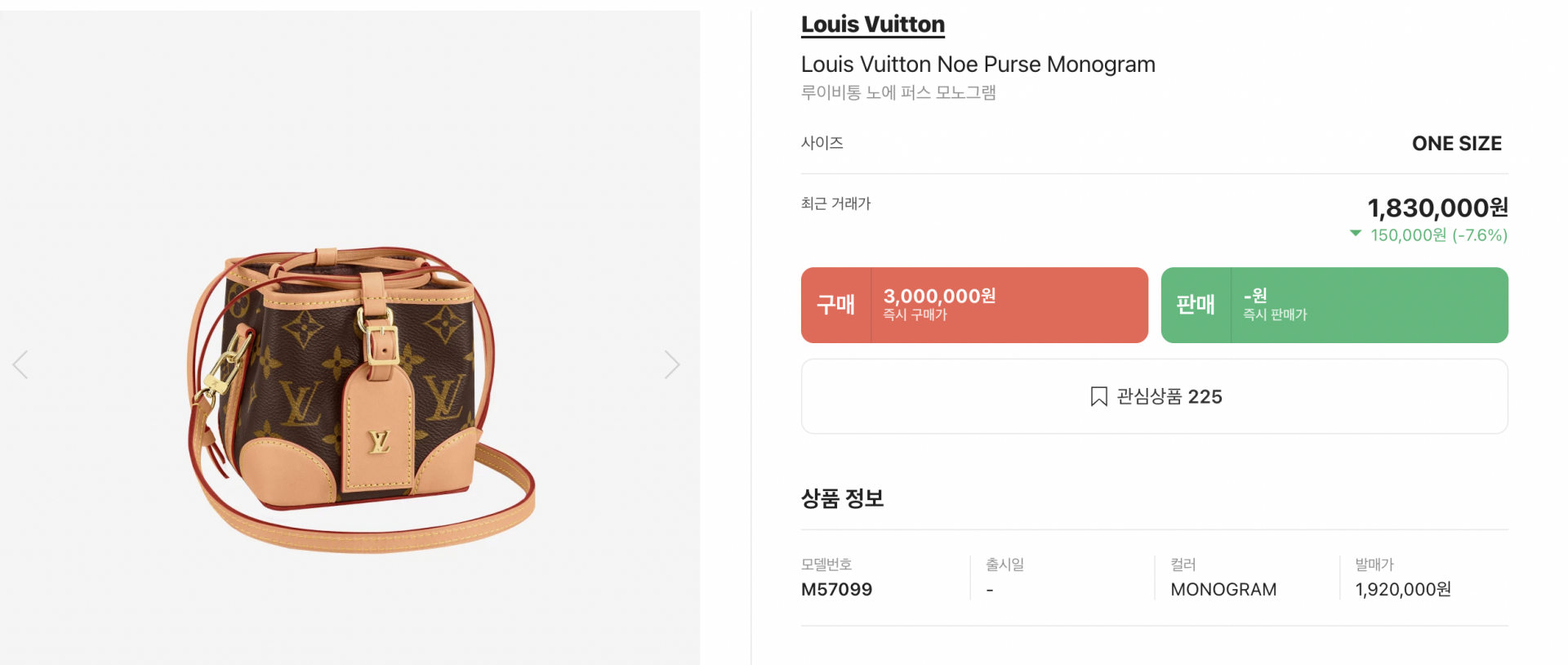Click the model number M57099
1568x665 pixels.
click(836, 589)
